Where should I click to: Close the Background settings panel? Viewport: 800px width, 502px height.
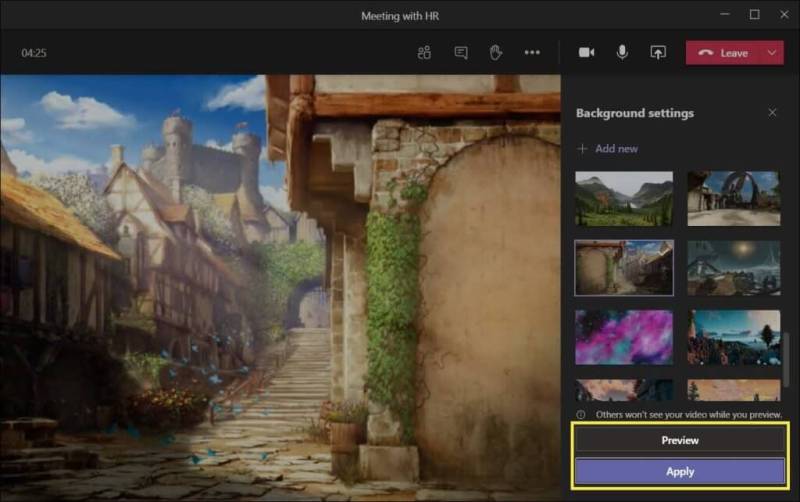[x=772, y=113]
